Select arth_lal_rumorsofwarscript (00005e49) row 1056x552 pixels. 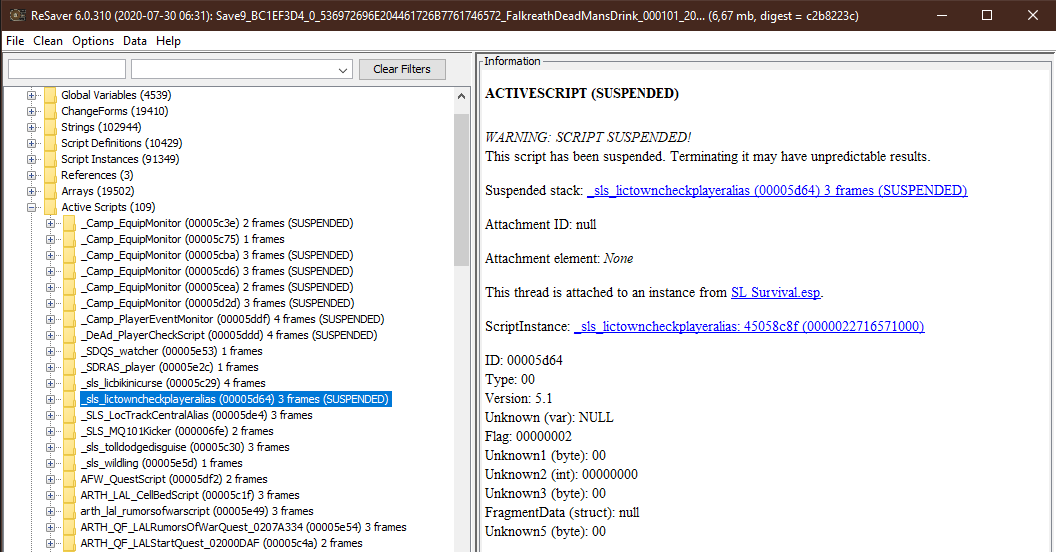click(x=197, y=512)
